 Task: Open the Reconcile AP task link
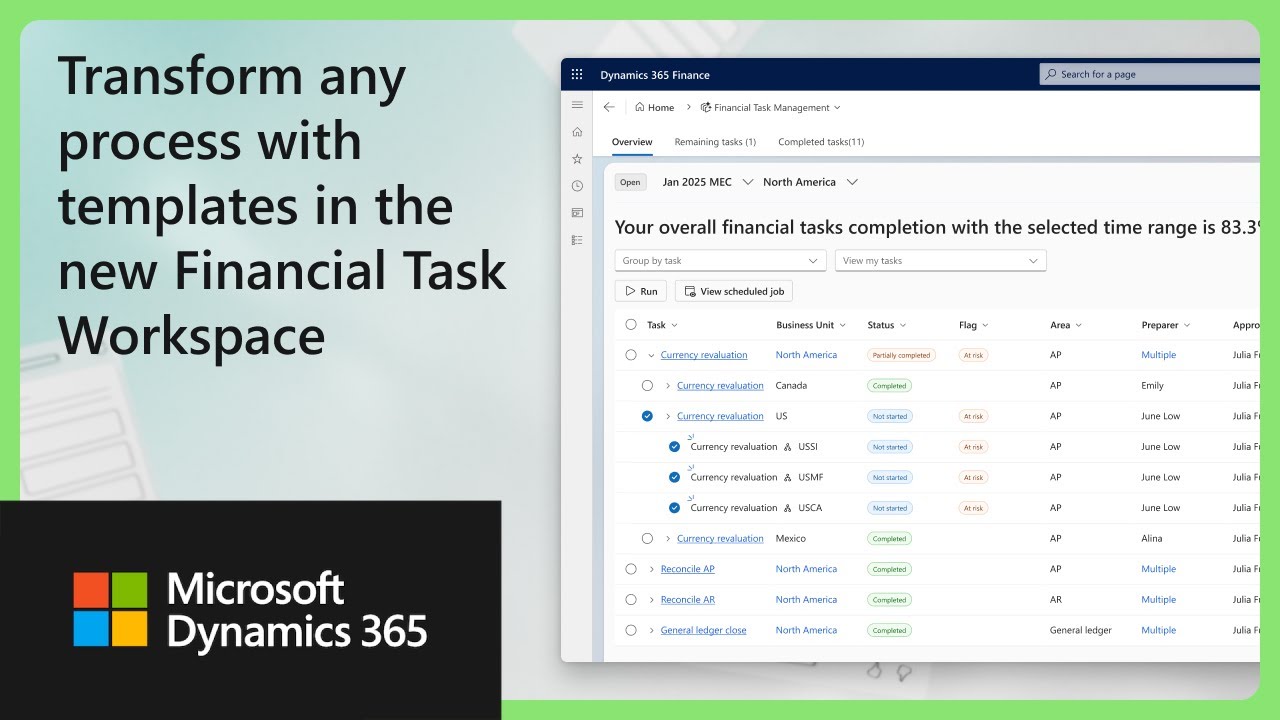[688, 569]
